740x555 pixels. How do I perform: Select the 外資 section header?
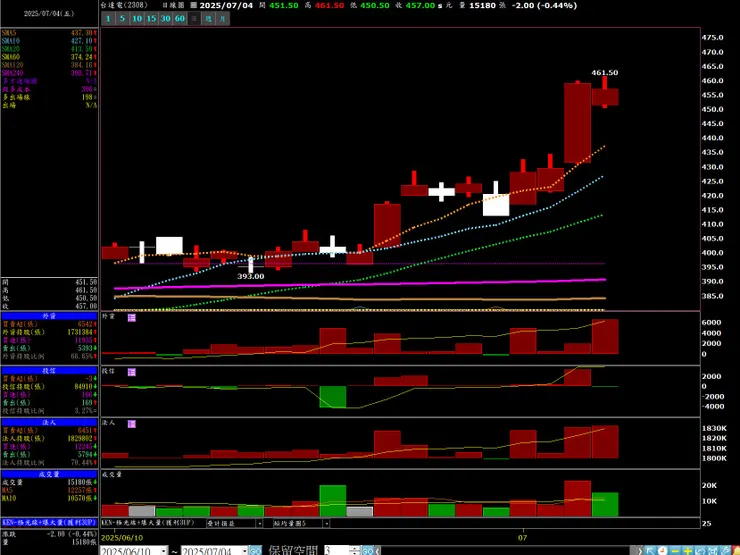pyautogui.click(x=49, y=316)
